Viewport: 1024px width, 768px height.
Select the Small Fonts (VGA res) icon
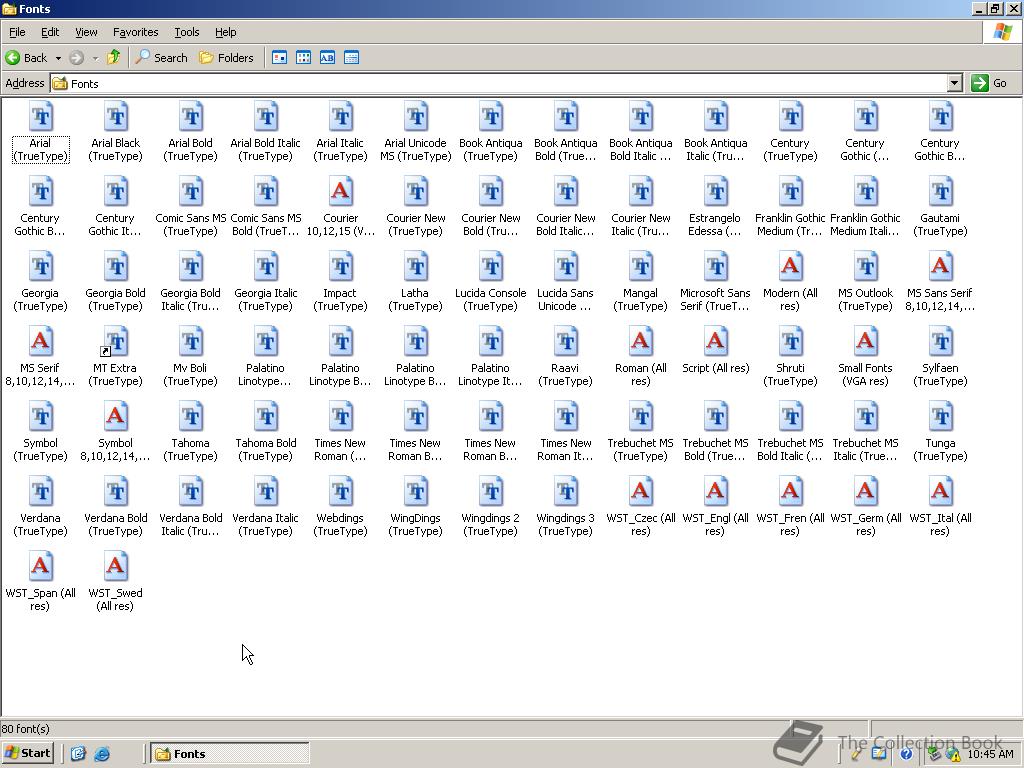(x=865, y=343)
